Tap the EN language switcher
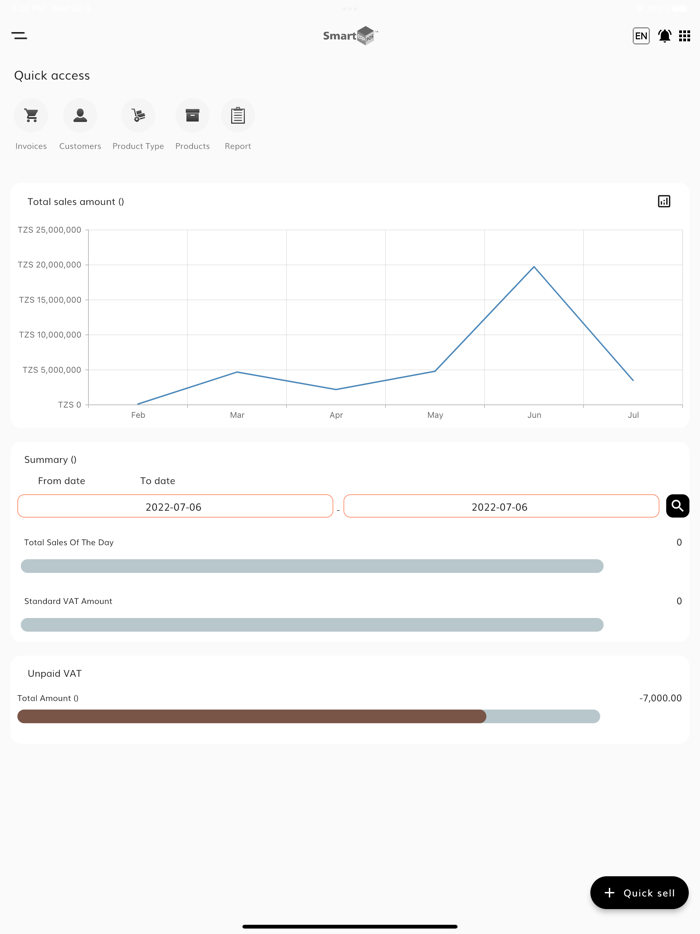The image size is (700, 934). (641, 36)
